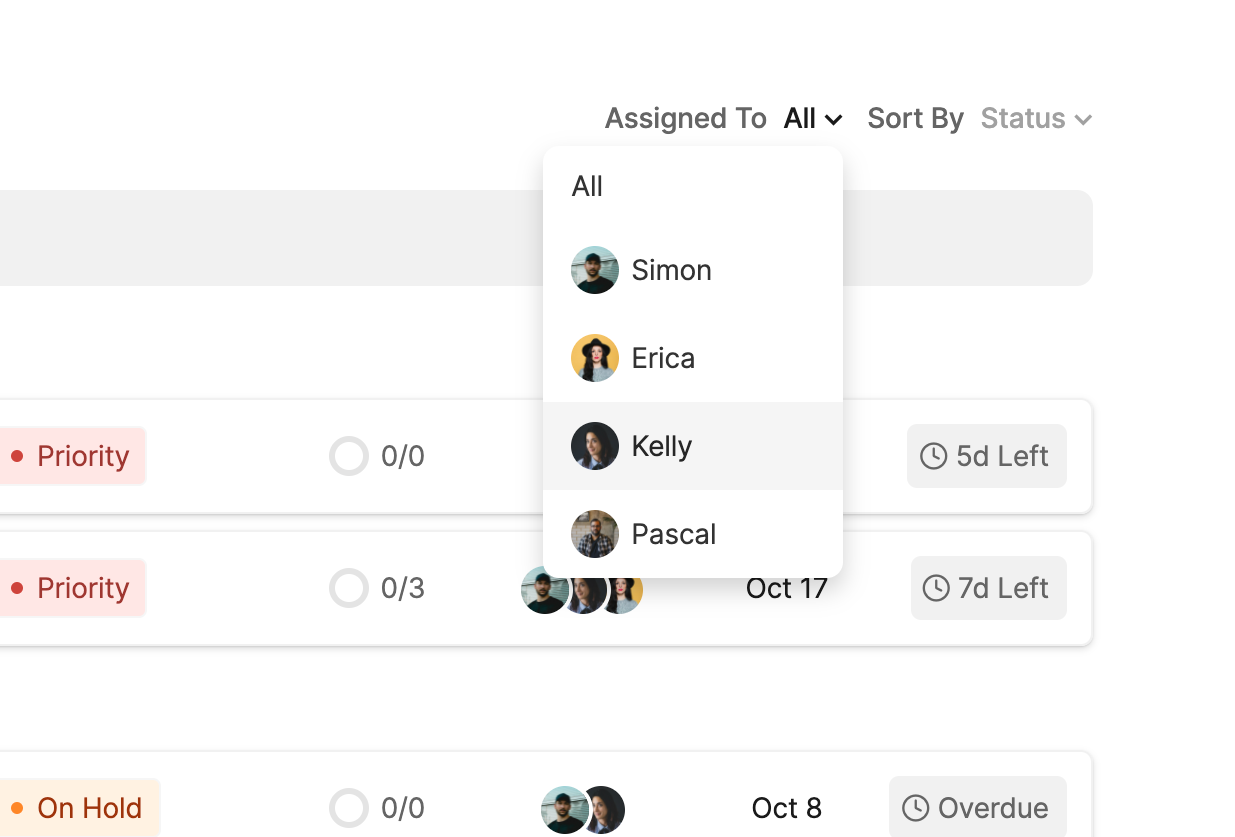1235x837 pixels.
Task: Toggle the progress circle on On Hold task
Action: click(349, 808)
